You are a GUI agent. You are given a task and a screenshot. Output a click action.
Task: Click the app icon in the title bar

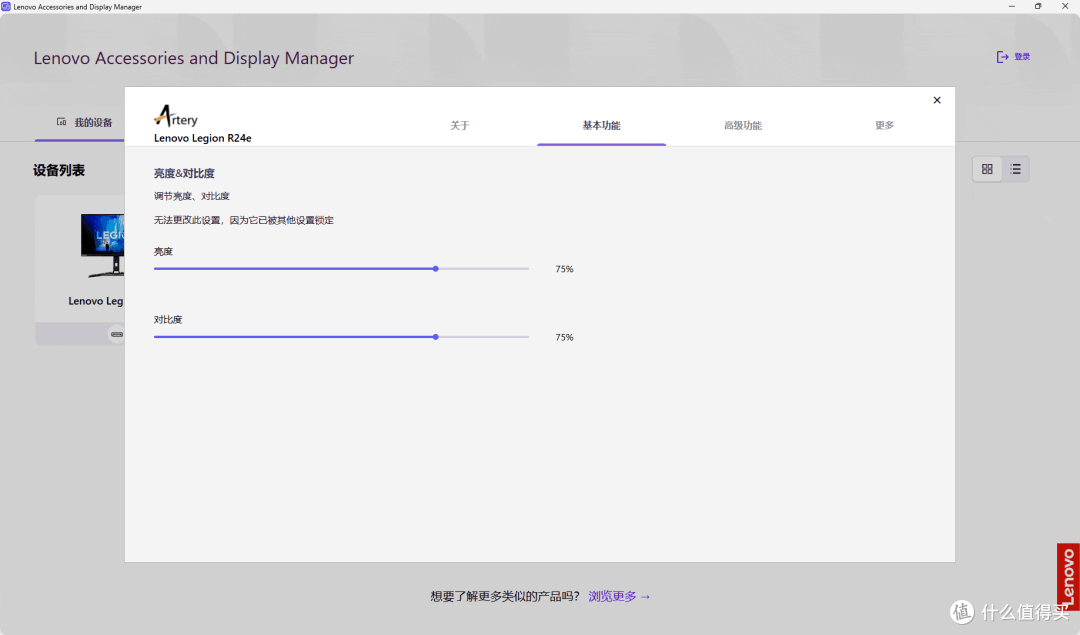pos(6,6)
